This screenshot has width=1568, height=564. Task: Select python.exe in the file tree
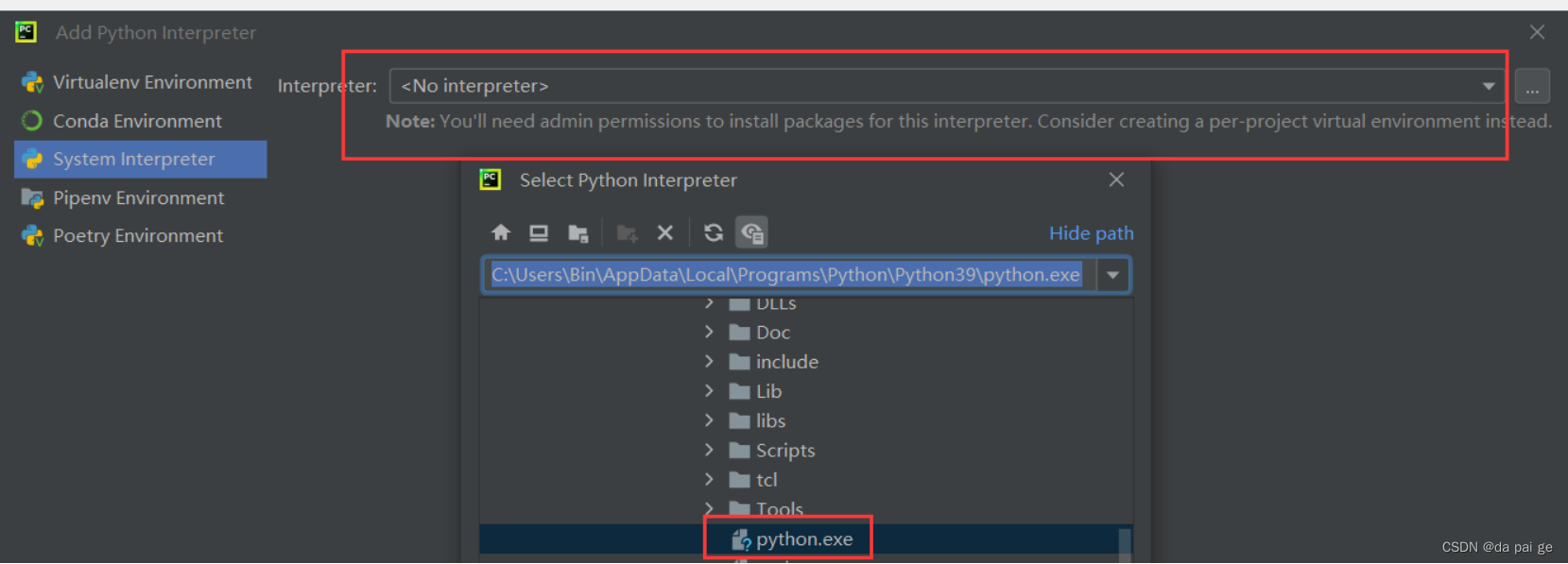792,538
